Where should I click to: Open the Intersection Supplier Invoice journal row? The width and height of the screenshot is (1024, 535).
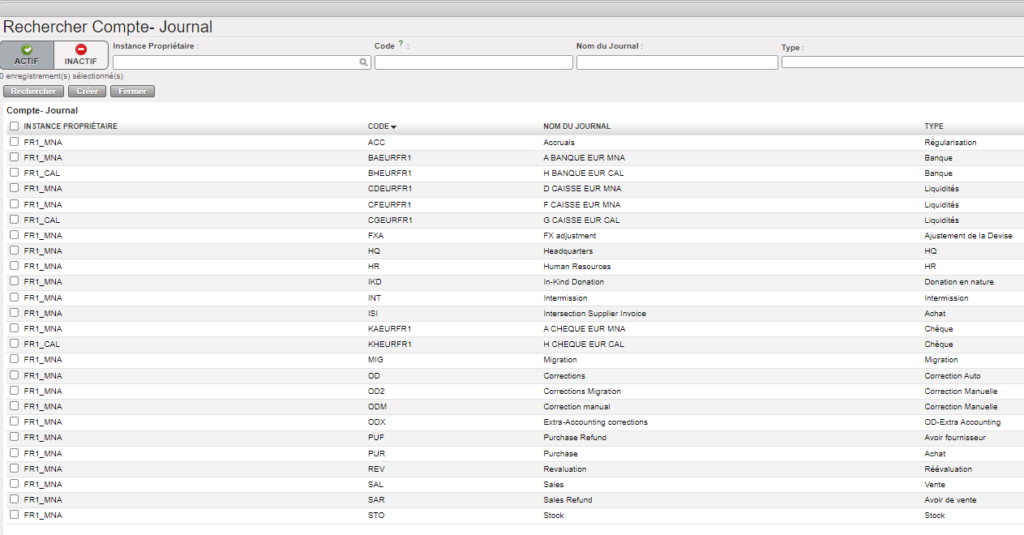(594, 313)
